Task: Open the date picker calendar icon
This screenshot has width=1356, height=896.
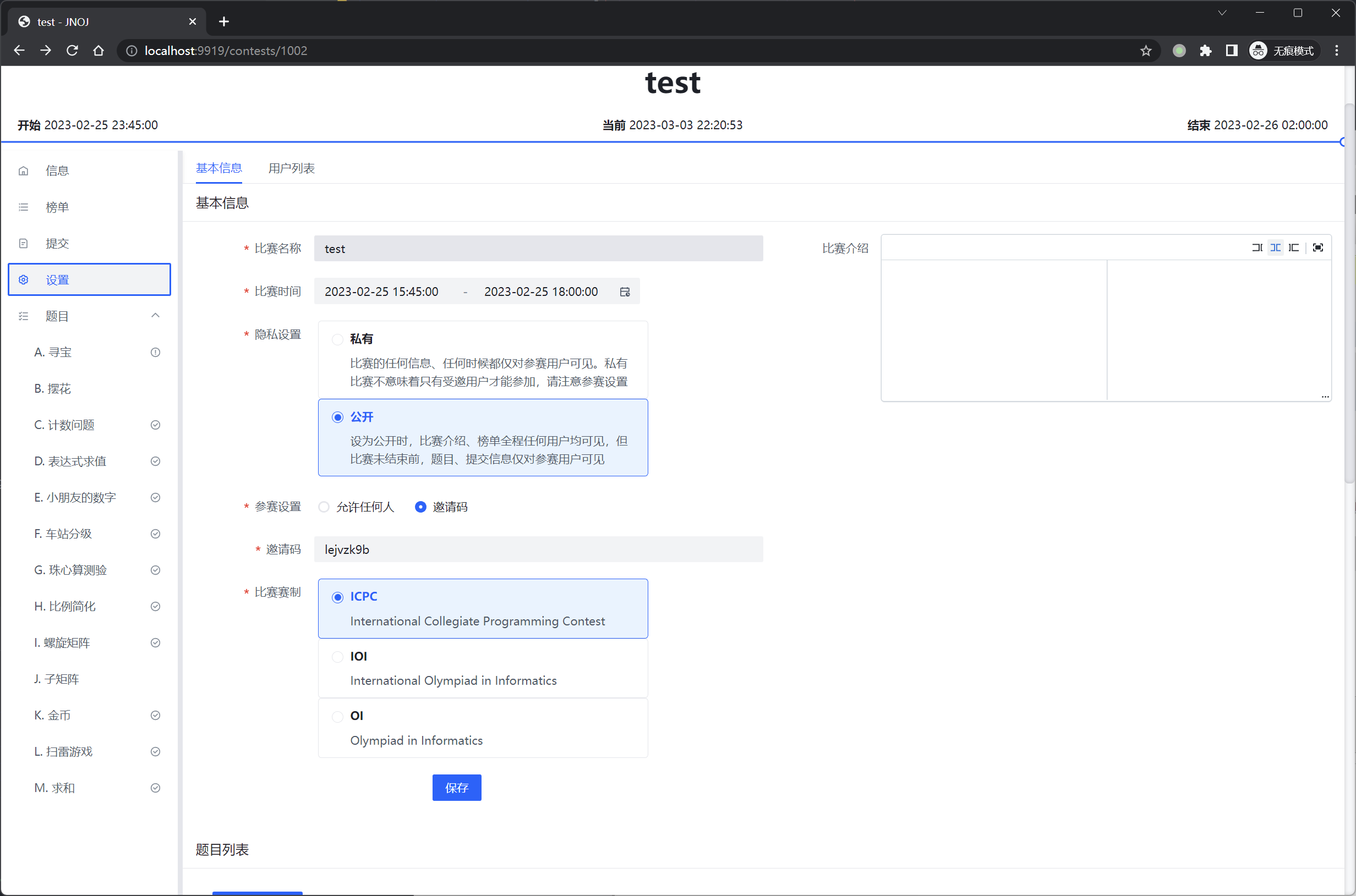Action: [x=625, y=292]
